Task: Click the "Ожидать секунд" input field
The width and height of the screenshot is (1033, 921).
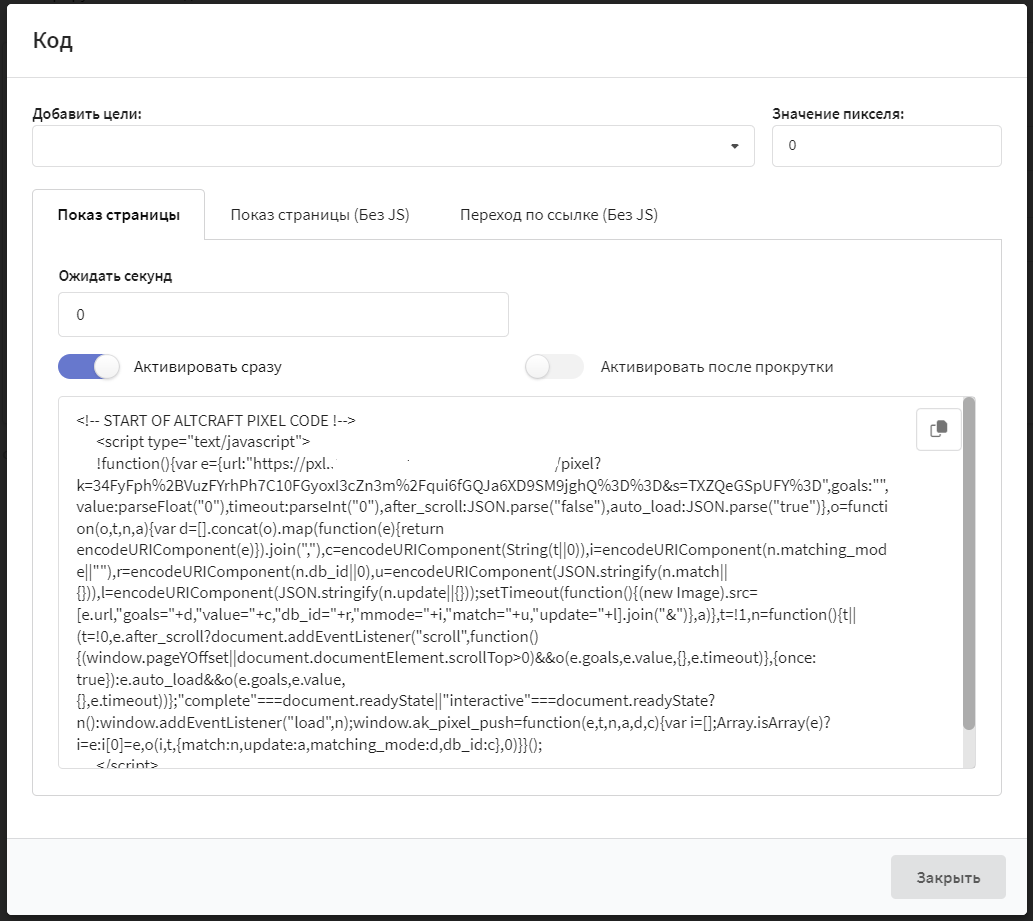Action: tap(283, 314)
